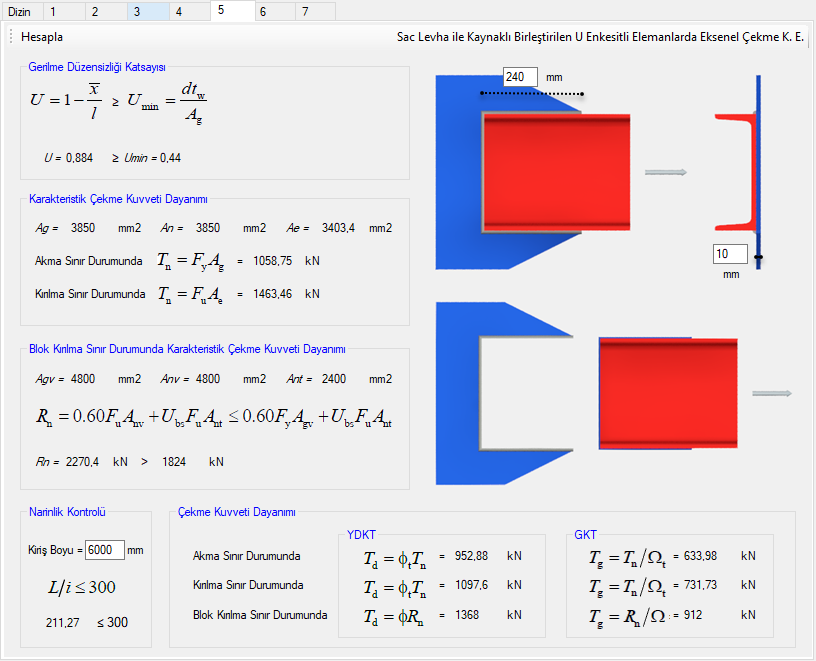Click the 10 mm plate thickness field
816x661 pixels.
point(730,254)
